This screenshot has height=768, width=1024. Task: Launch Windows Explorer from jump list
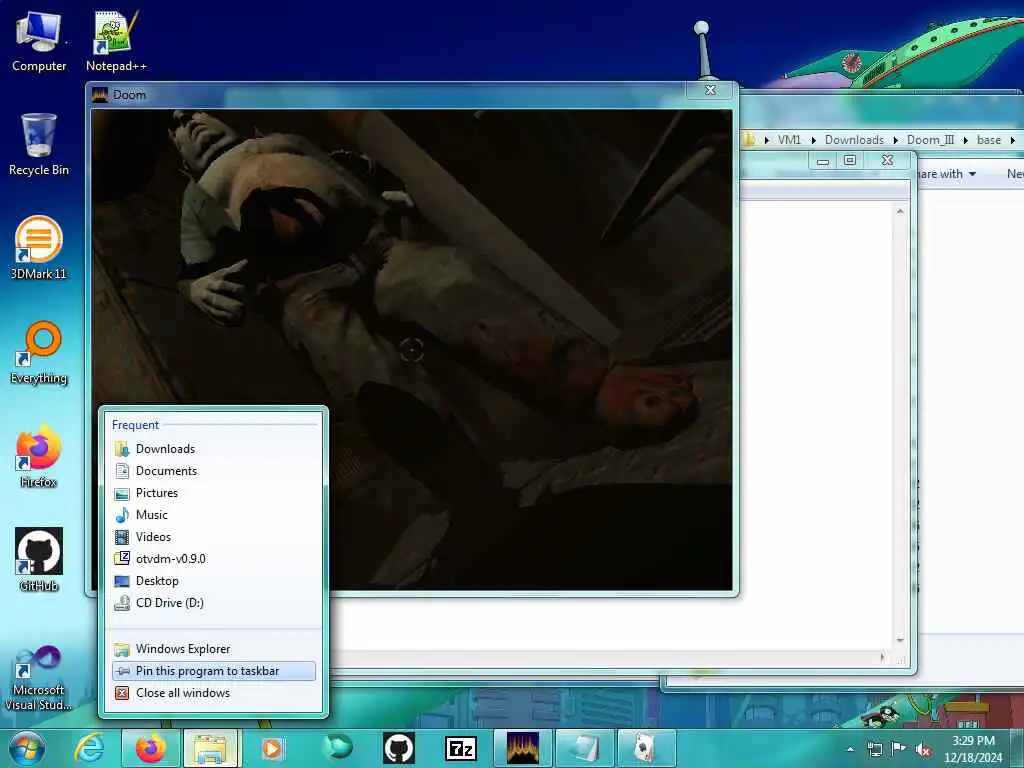214,649
